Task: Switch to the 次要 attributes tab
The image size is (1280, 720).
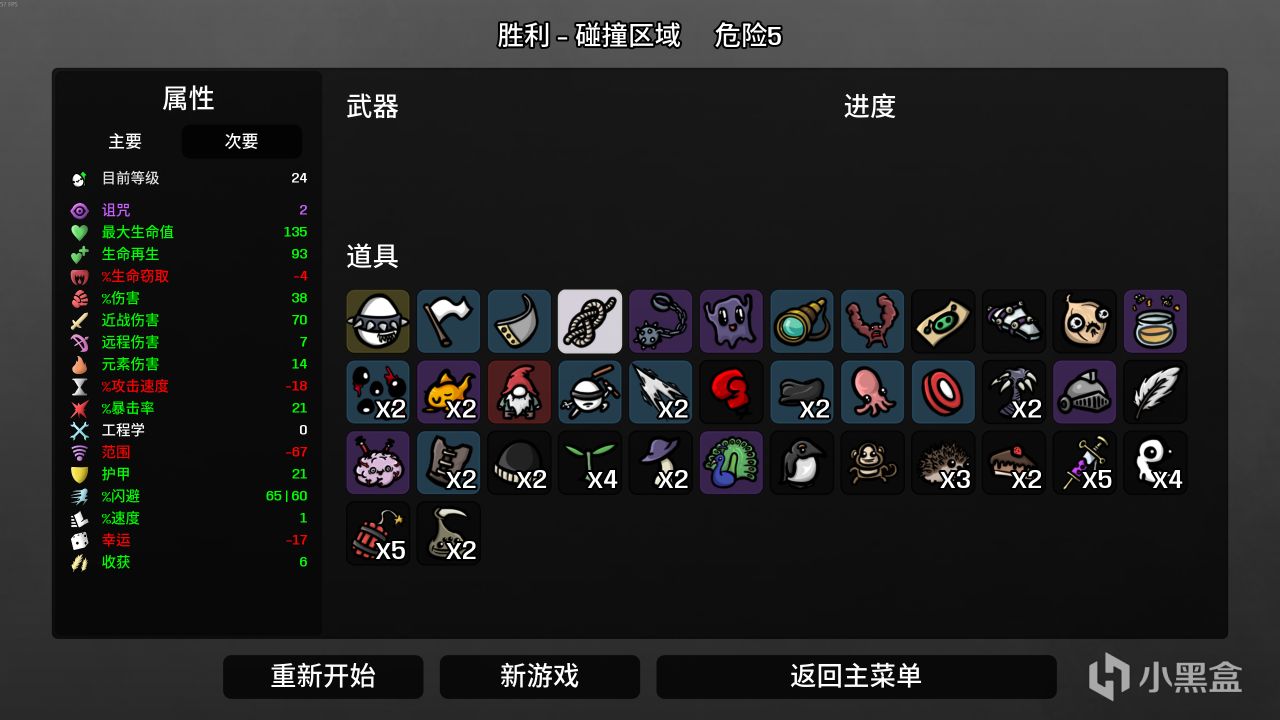Action: (x=242, y=142)
